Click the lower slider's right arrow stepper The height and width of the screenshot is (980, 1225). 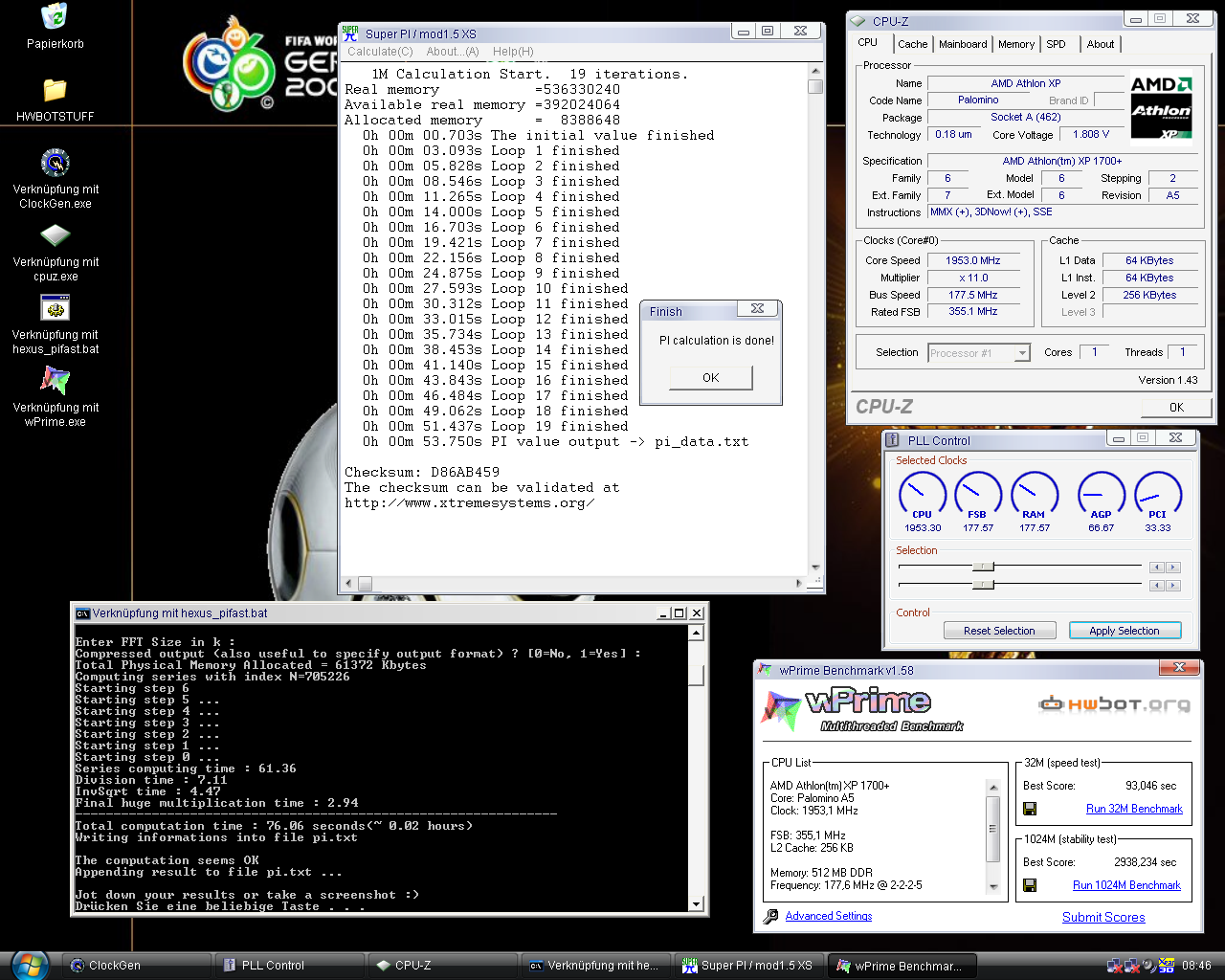point(1173,585)
